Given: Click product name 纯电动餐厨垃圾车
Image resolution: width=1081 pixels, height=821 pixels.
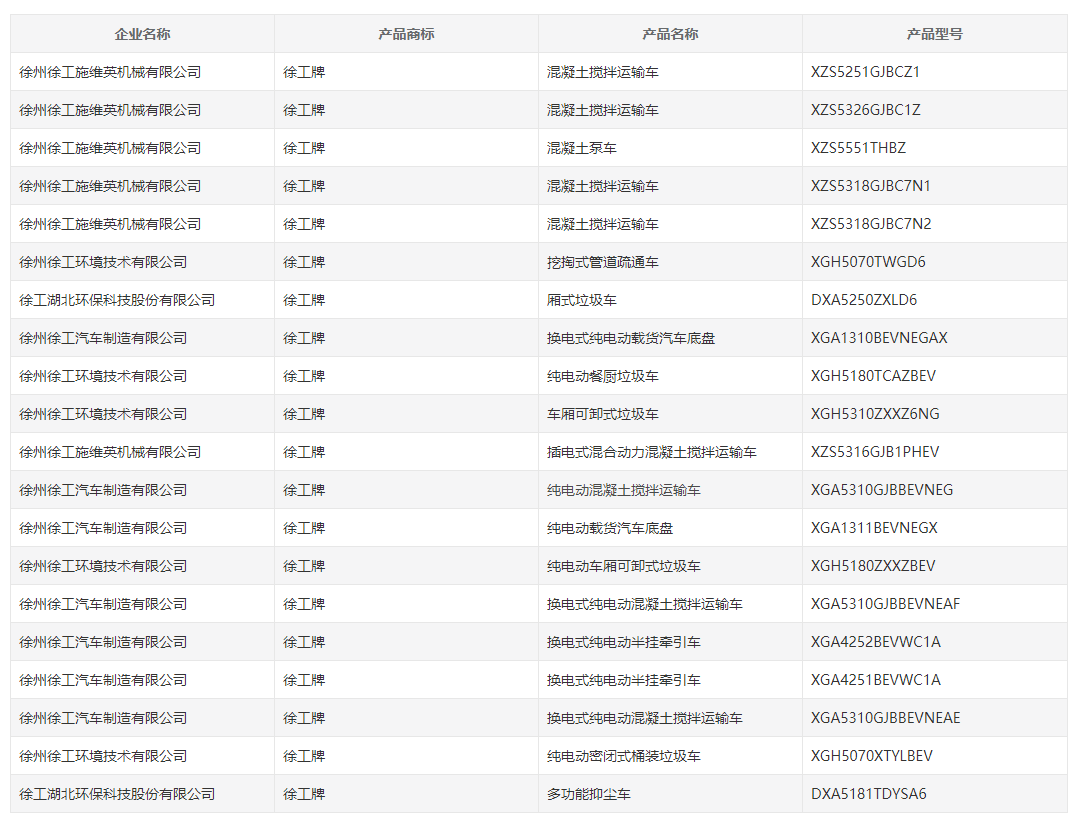Looking at the screenshot, I should (x=603, y=376).
